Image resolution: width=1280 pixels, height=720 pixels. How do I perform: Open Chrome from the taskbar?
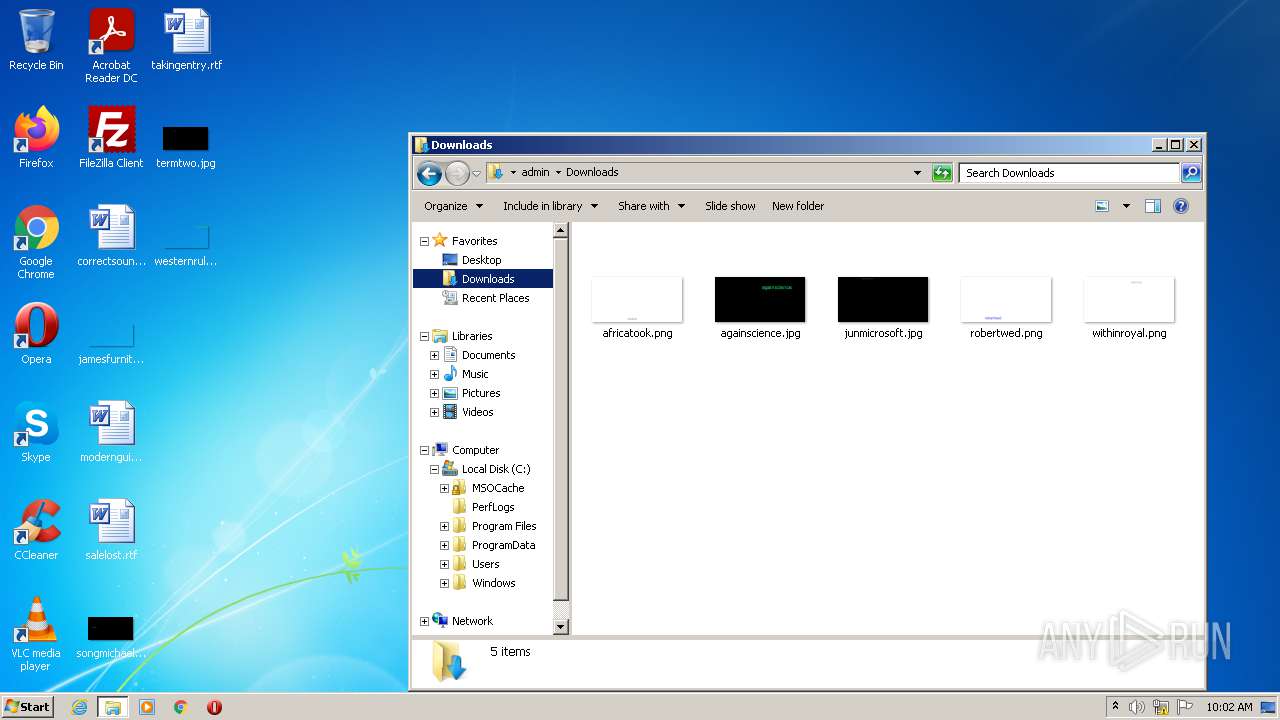click(x=181, y=707)
